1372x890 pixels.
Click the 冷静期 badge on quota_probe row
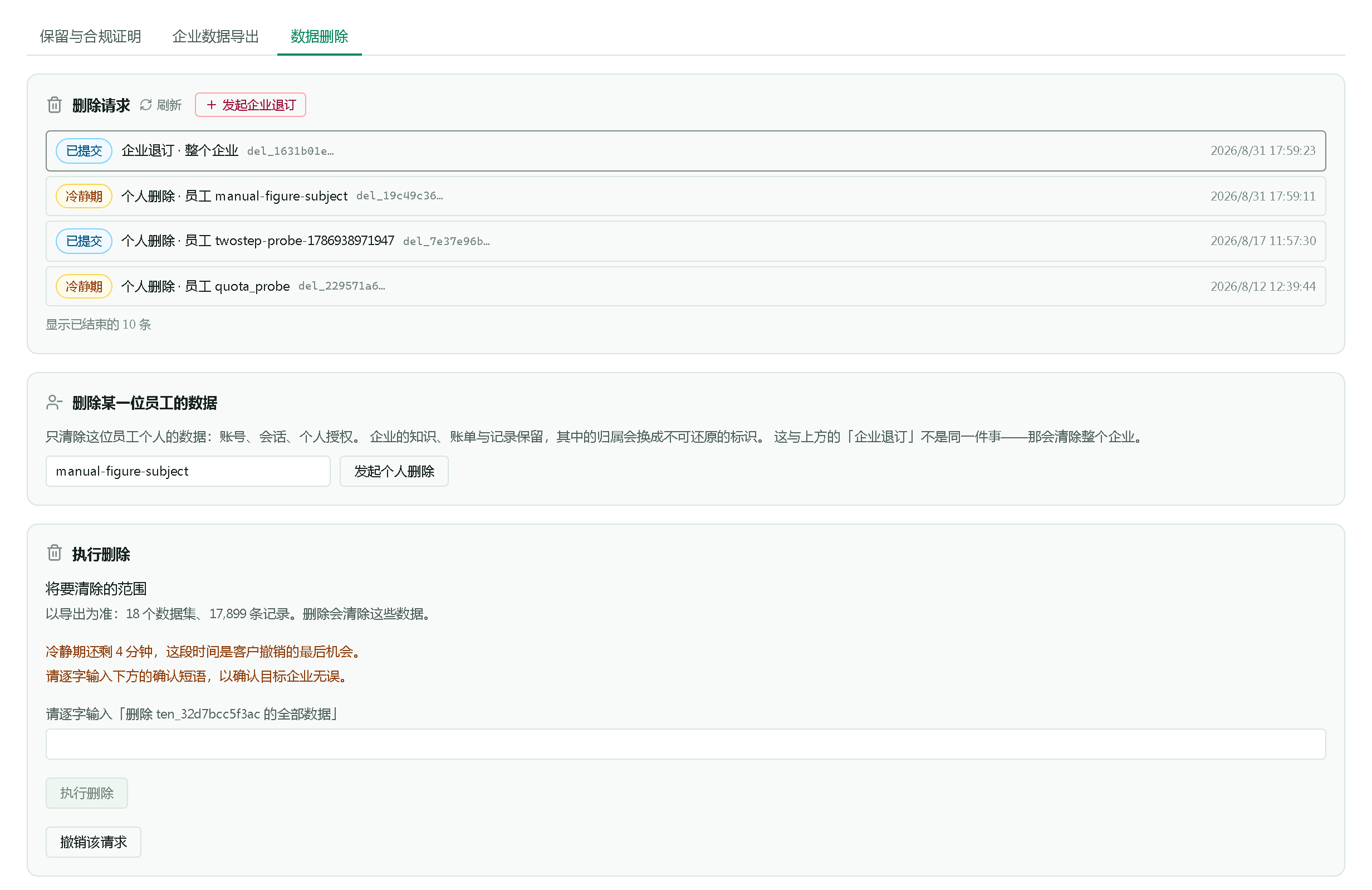coord(84,286)
